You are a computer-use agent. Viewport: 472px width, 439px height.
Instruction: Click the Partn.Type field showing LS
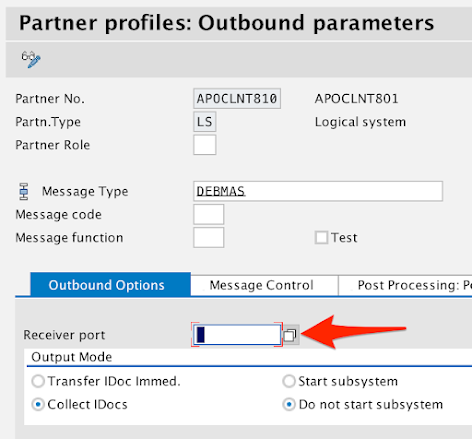click(x=205, y=122)
